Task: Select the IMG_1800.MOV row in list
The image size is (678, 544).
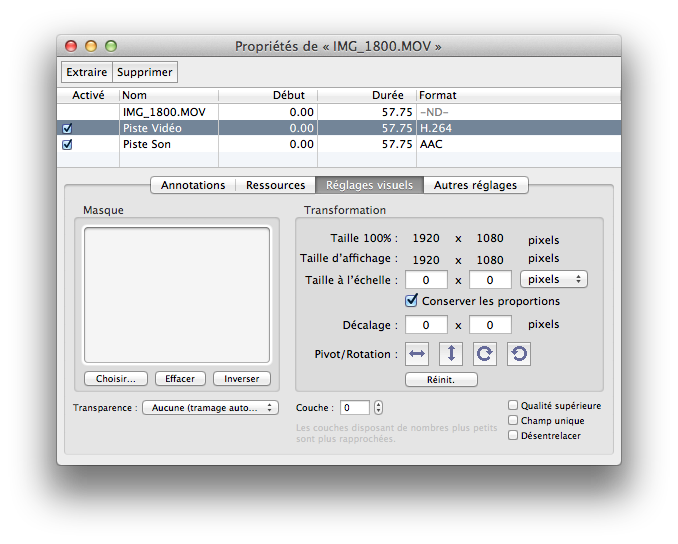Action: click(163, 112)
